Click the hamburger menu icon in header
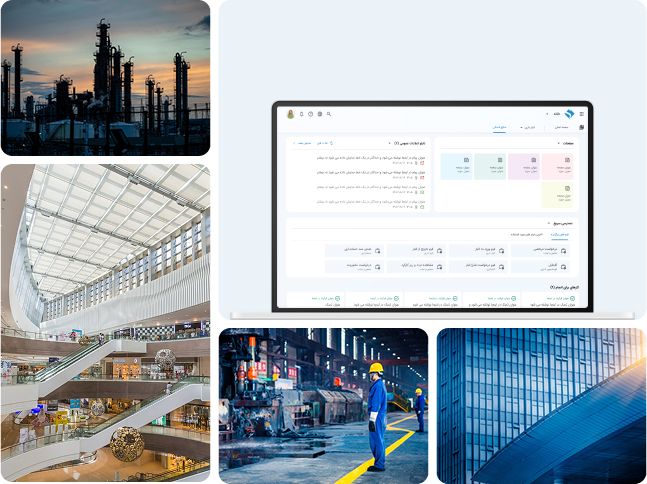The image size is (647, 484). click(582, 114)
